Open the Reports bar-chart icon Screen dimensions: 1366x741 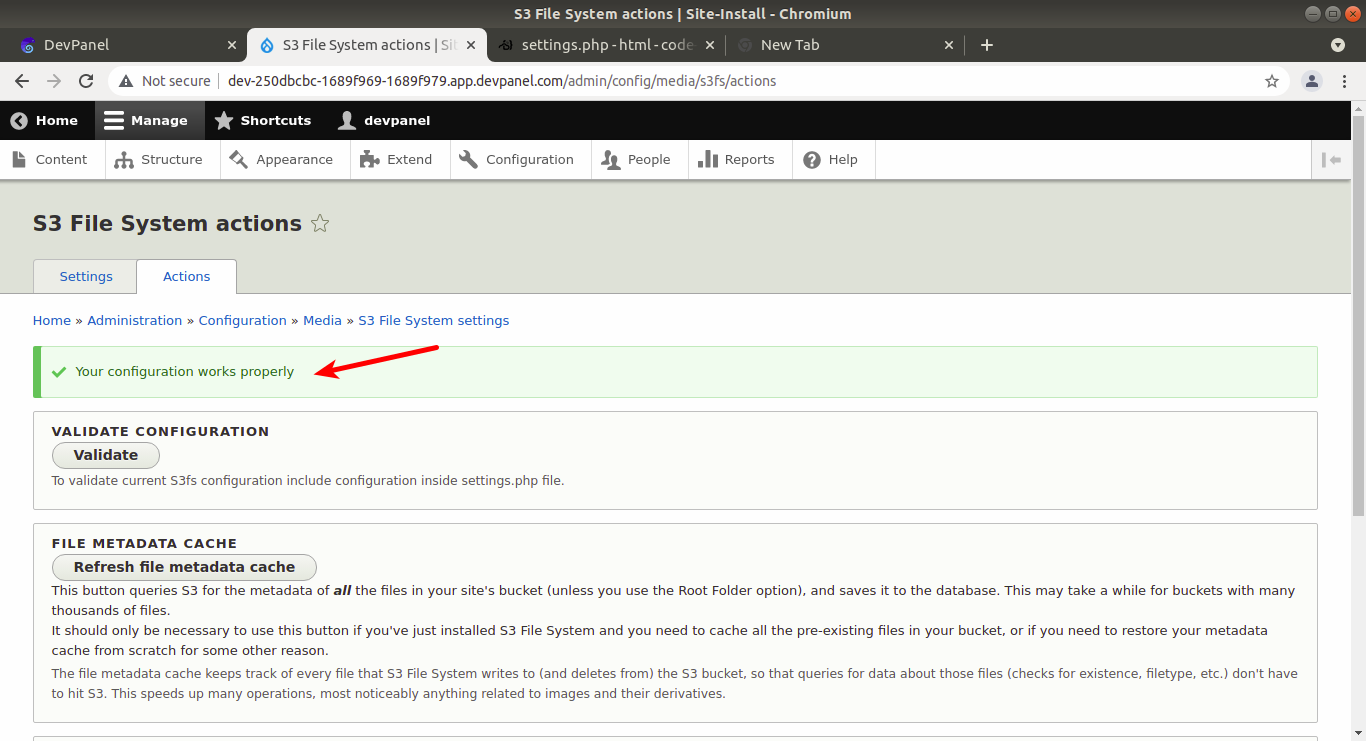(709, 159)
